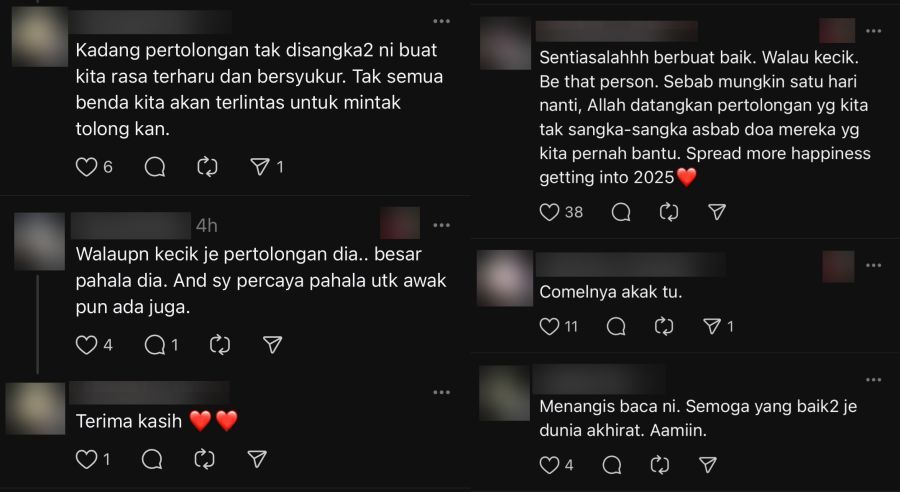Share the 'Menangis baca ni' comment
This screenshot has height=492, width=900.
(x=708, y=464)
